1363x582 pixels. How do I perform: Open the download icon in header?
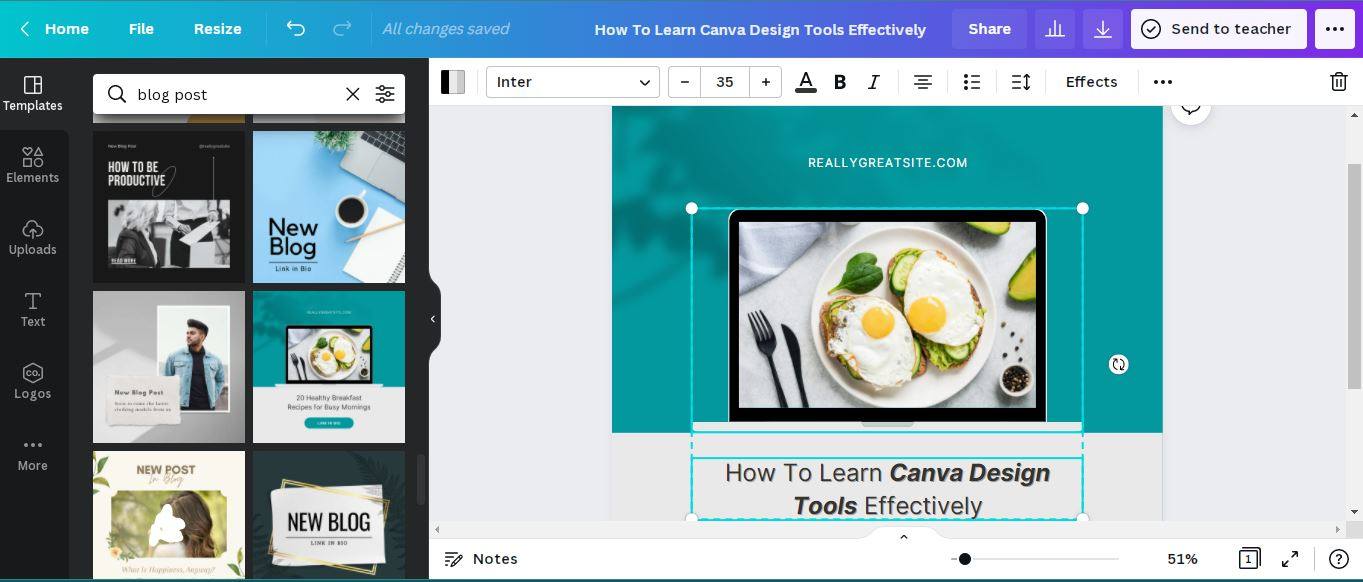pos(1103,29)
